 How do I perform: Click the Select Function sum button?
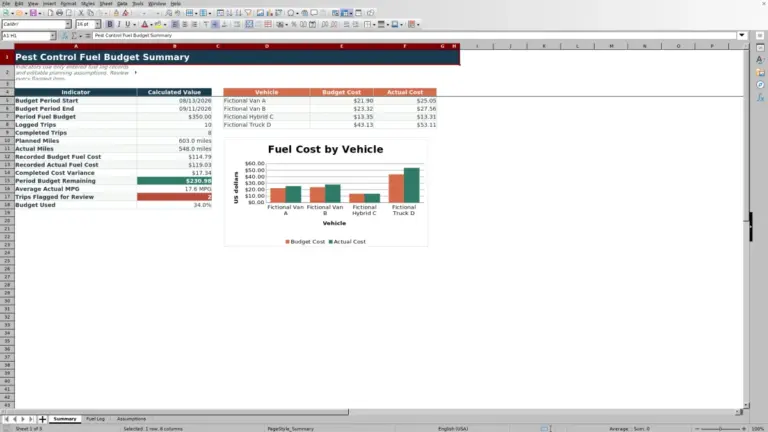(x=74, y=35)
